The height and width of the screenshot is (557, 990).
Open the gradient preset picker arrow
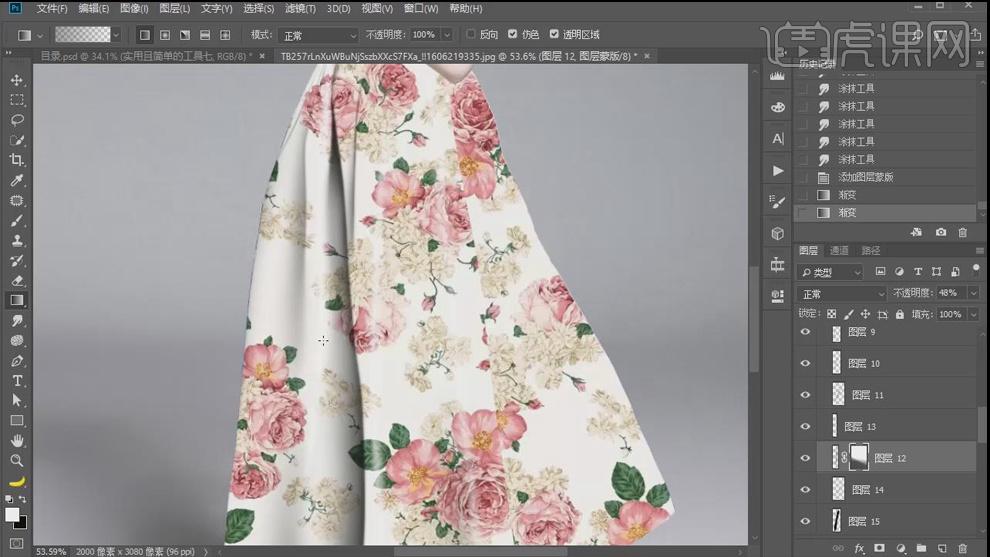(x=116, y=35)
